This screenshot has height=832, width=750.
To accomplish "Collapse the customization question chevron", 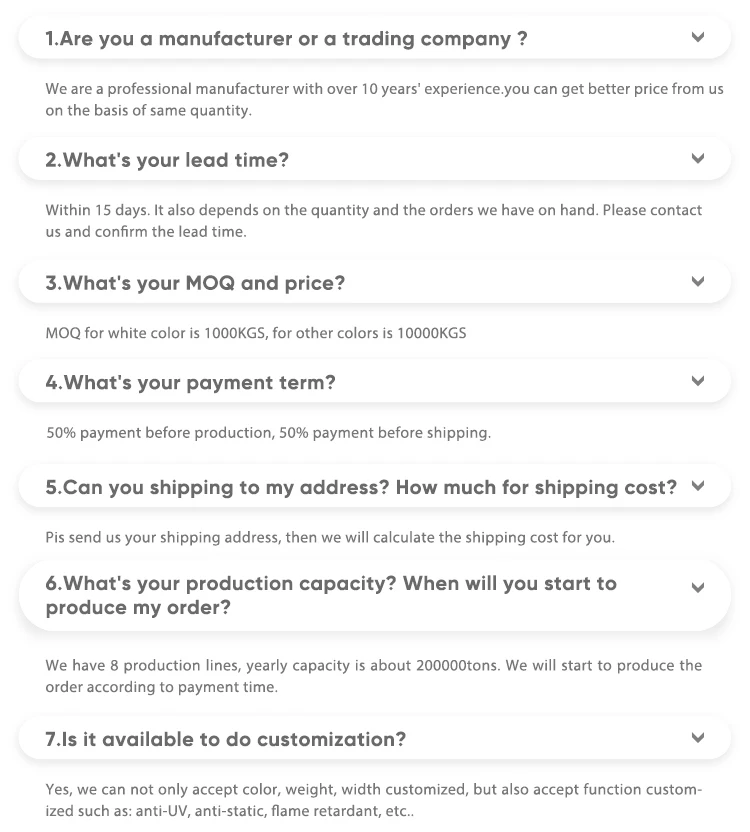I will point(698,738).
